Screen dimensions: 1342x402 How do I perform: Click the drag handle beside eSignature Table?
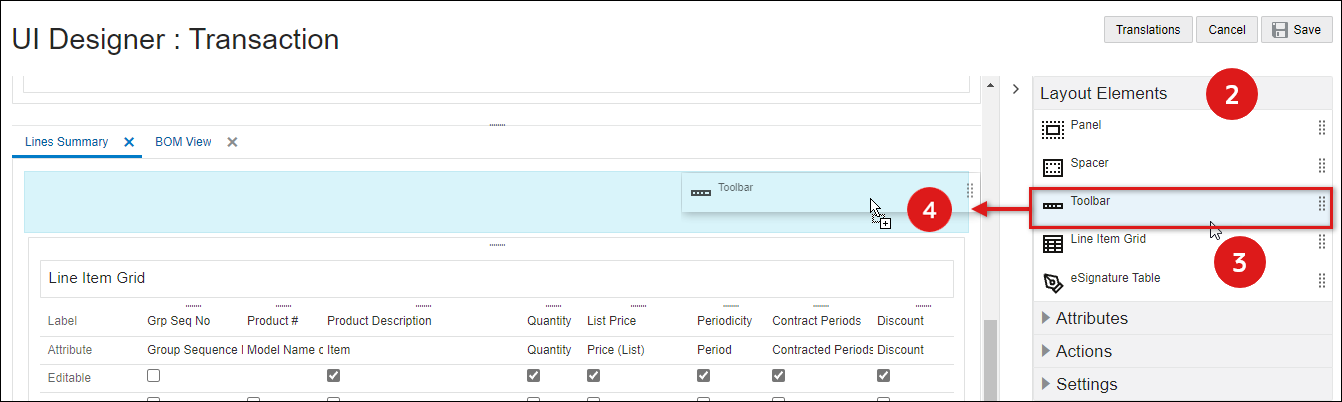(x=1321, y=281)
